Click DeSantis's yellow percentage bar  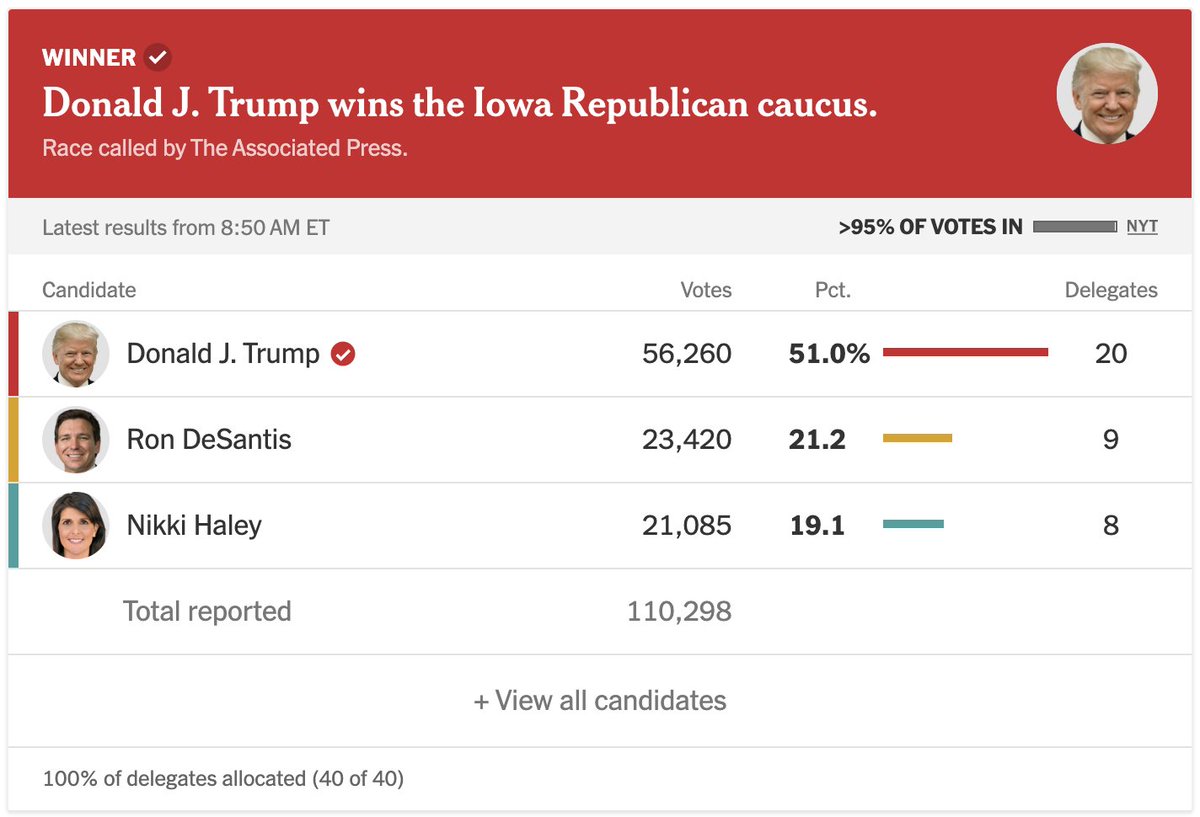(917, 438)
